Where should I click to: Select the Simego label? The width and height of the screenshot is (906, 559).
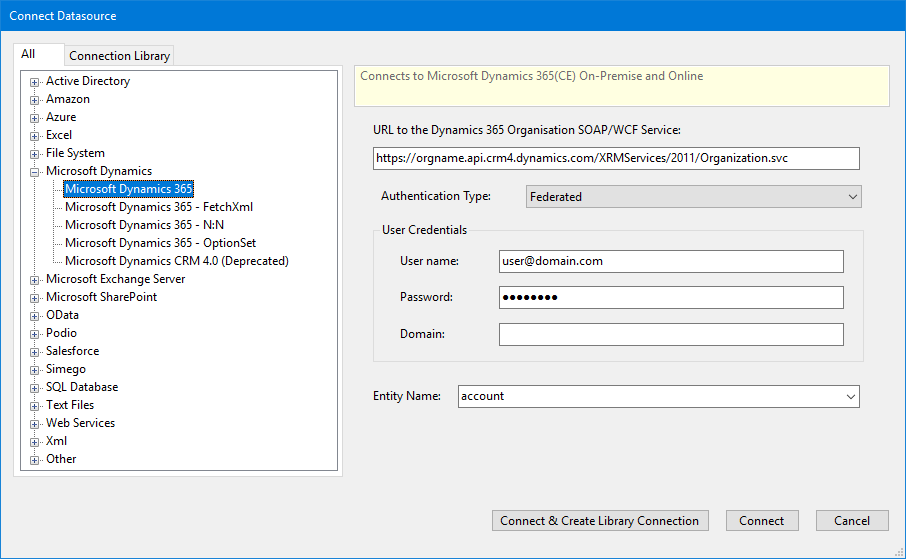(x=66, y=369)
